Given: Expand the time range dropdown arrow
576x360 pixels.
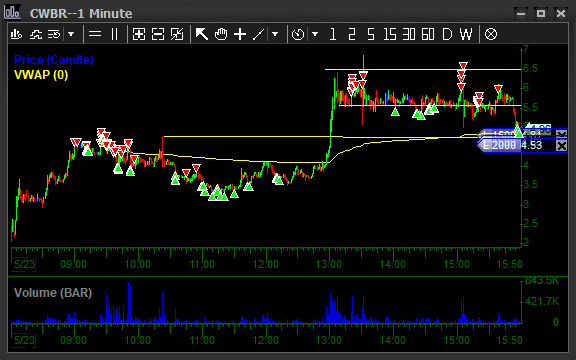Looking at the screenshot, I should pos(315,35).
